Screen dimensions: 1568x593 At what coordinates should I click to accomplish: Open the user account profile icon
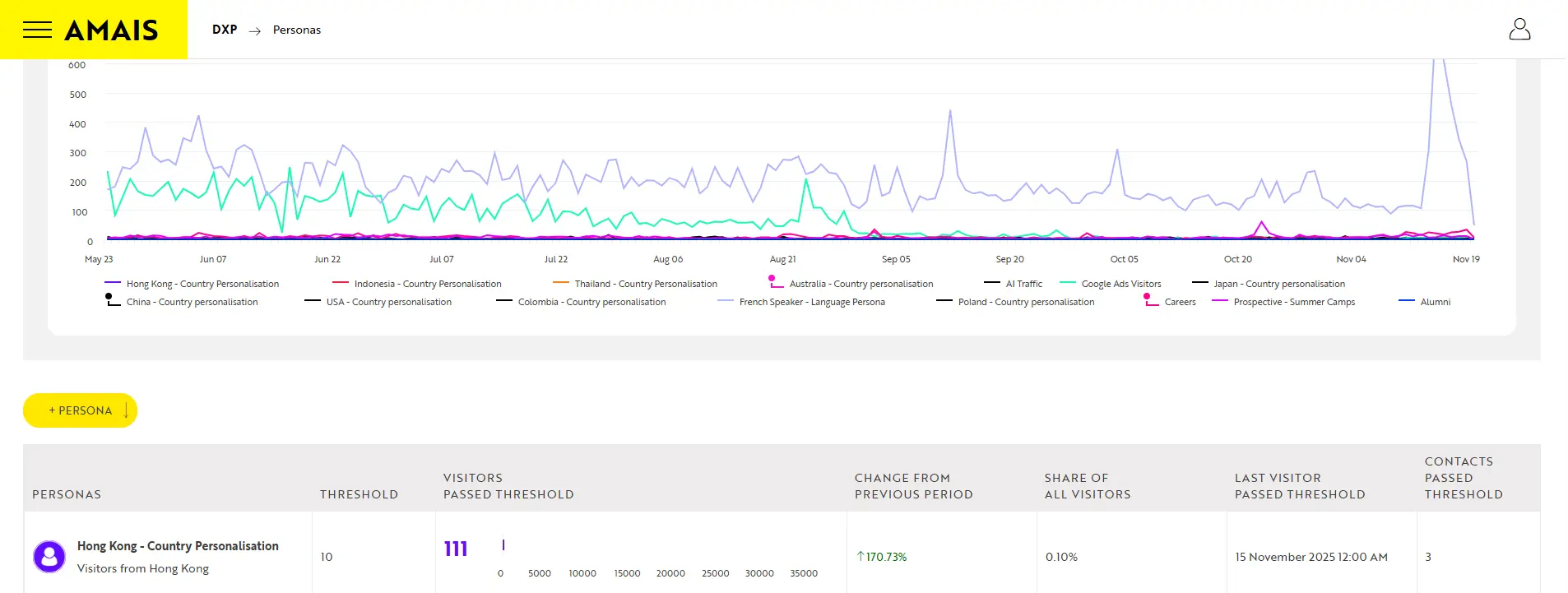(1519, 30)
